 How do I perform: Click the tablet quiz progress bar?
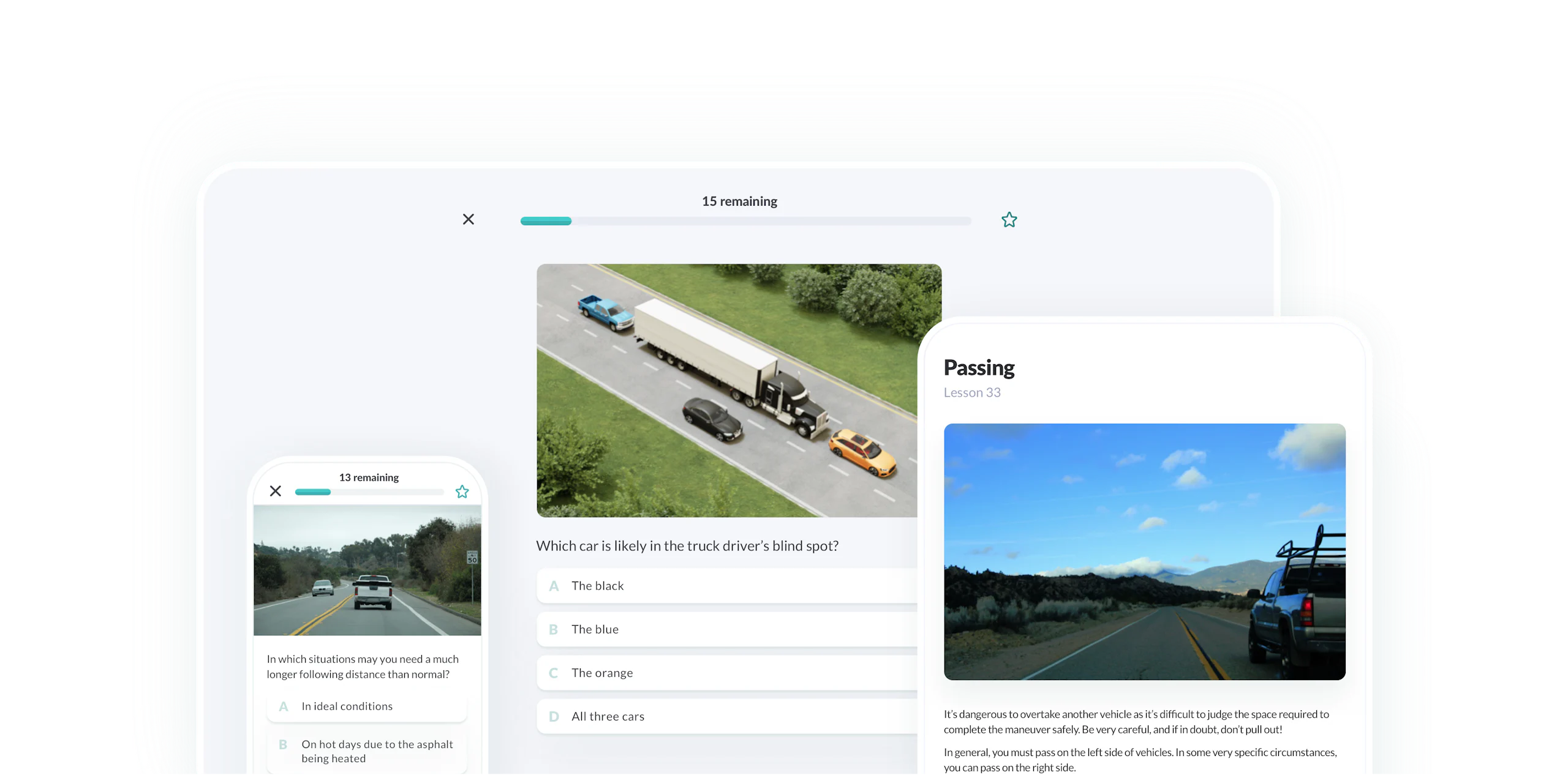(745, 221)
